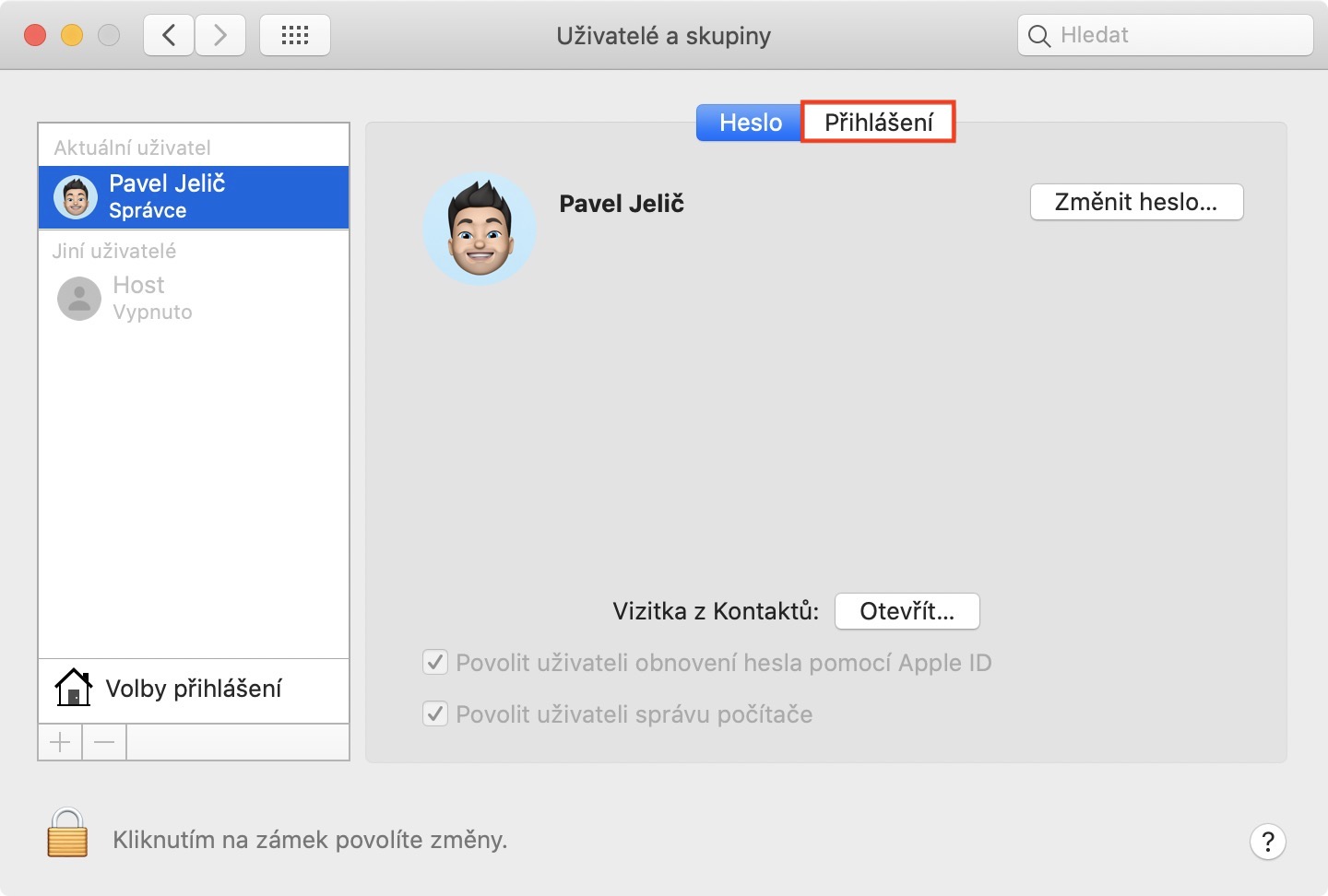This screenshot has width=1328, height=896.
Task: Toggle password reset via Apple ID checkbox
Action: click(x=435, y=663)
